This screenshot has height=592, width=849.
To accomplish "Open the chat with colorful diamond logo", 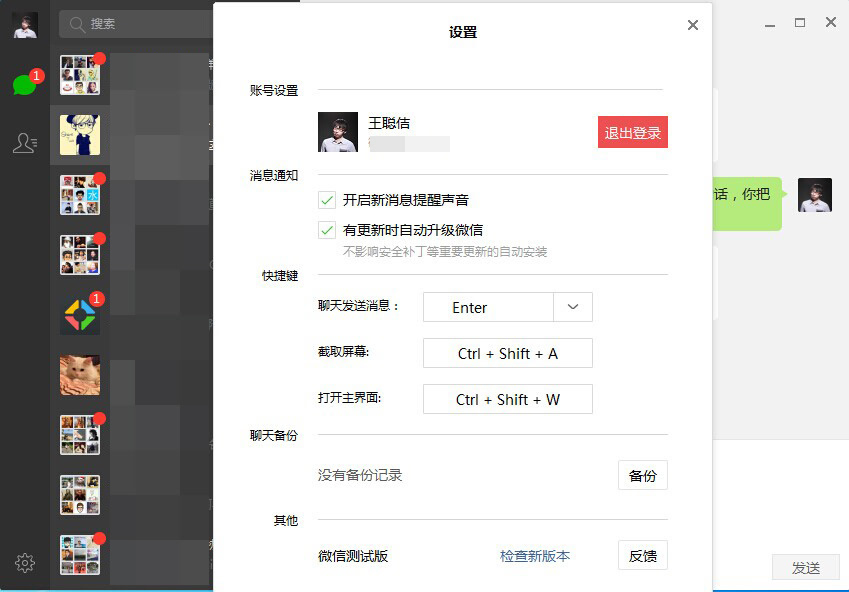I will coord(80,316).
